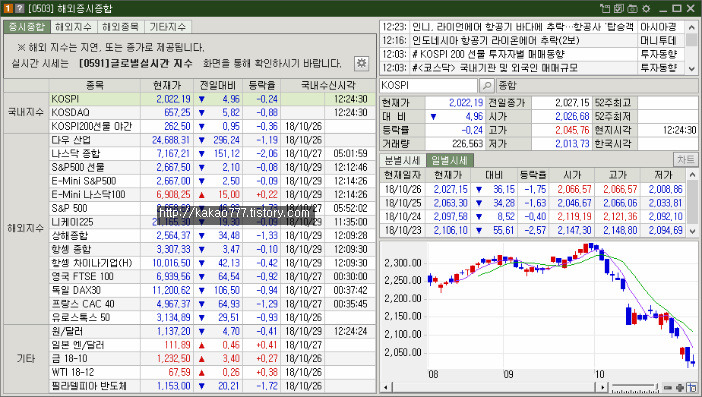This screenshot has height=397, width=702.
Task: Adjust the chart zoom slider
Action: coord(634,387)
